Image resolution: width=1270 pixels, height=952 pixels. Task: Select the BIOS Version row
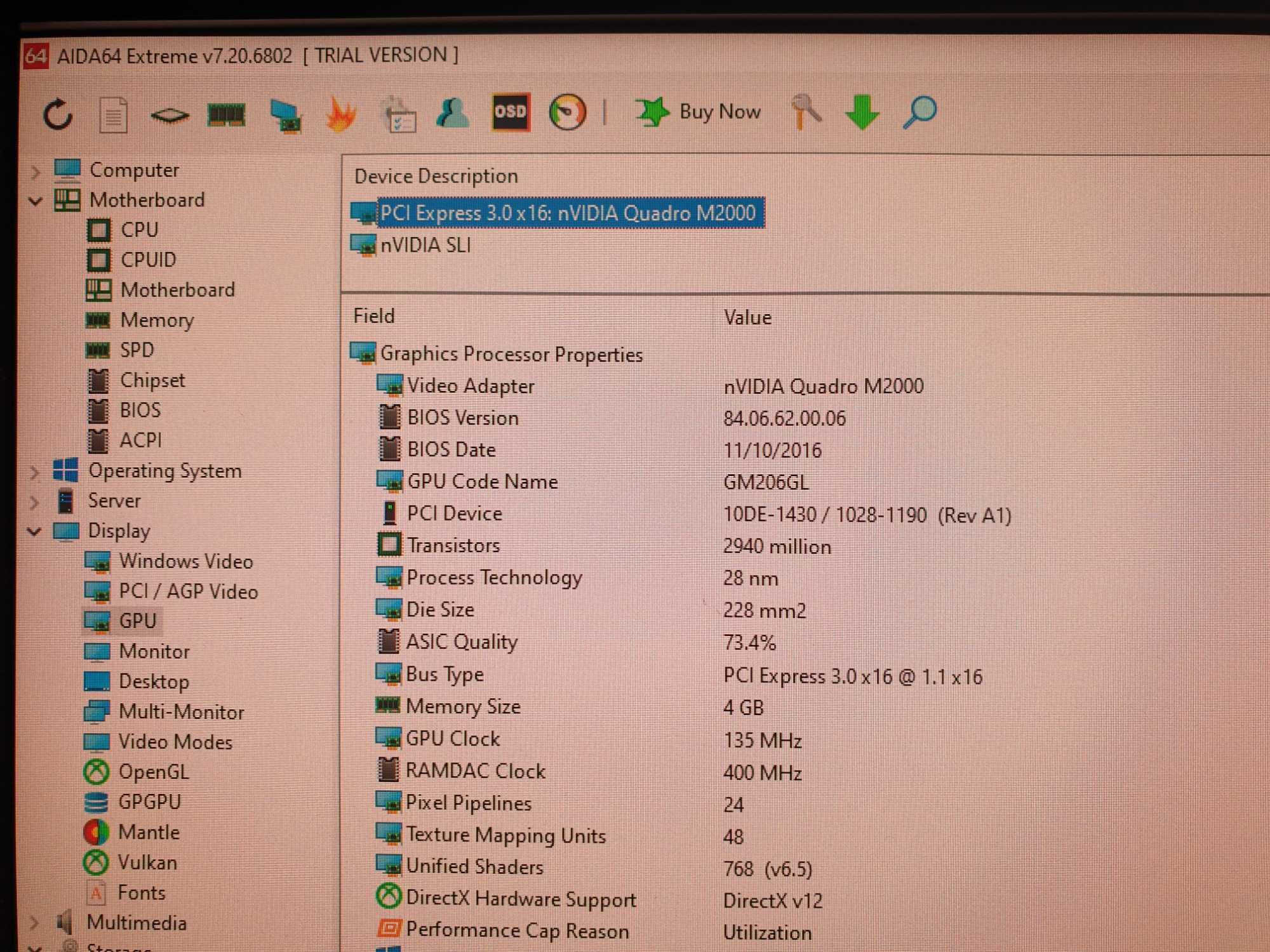[x=612, y=418]
